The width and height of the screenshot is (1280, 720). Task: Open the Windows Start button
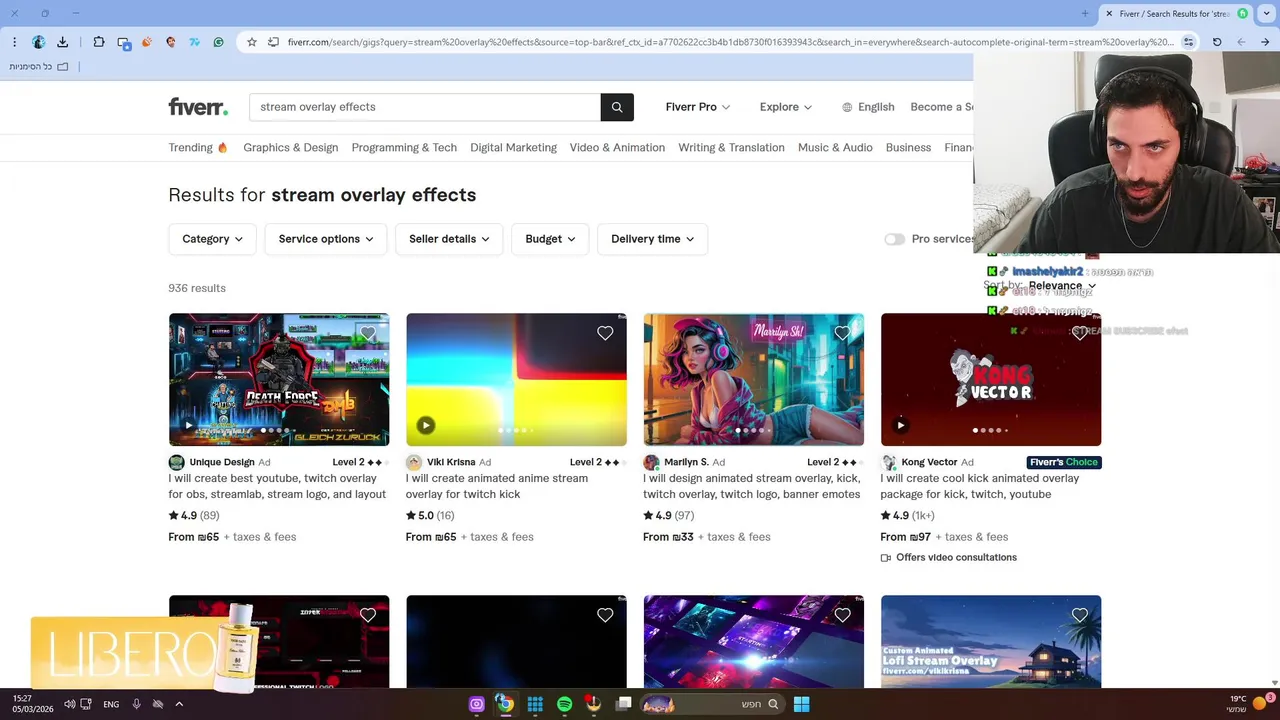pyautogui.click(x=801, y=704)
